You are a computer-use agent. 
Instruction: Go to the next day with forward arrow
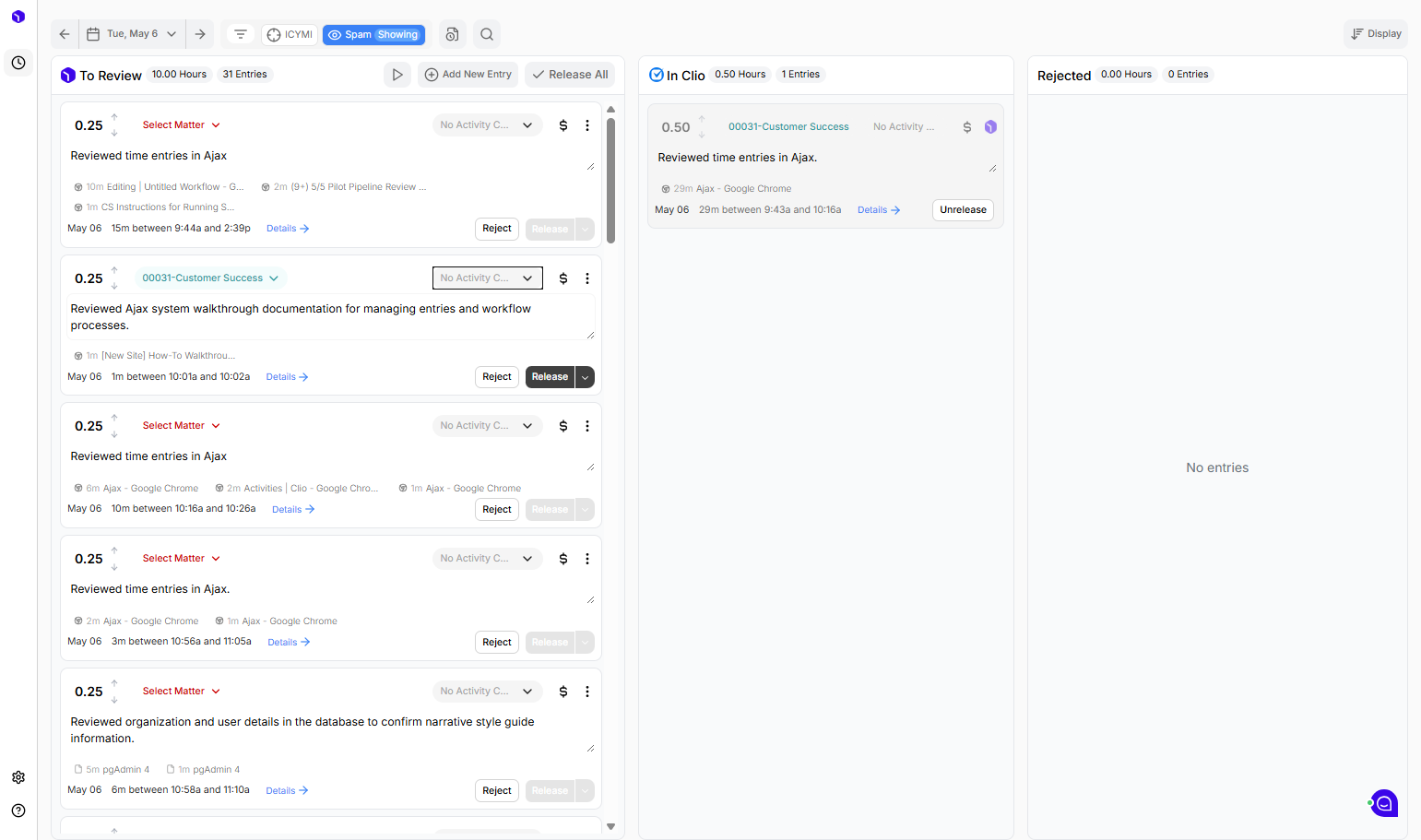(200, 34)
